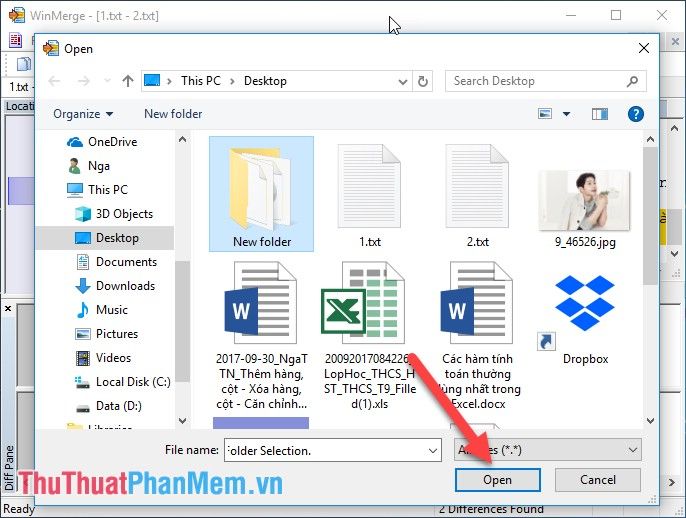Image resolution: width=686 pixels, height=518 pixels.
Task: Expand the File name dropdown
Action: coord(433,451)
